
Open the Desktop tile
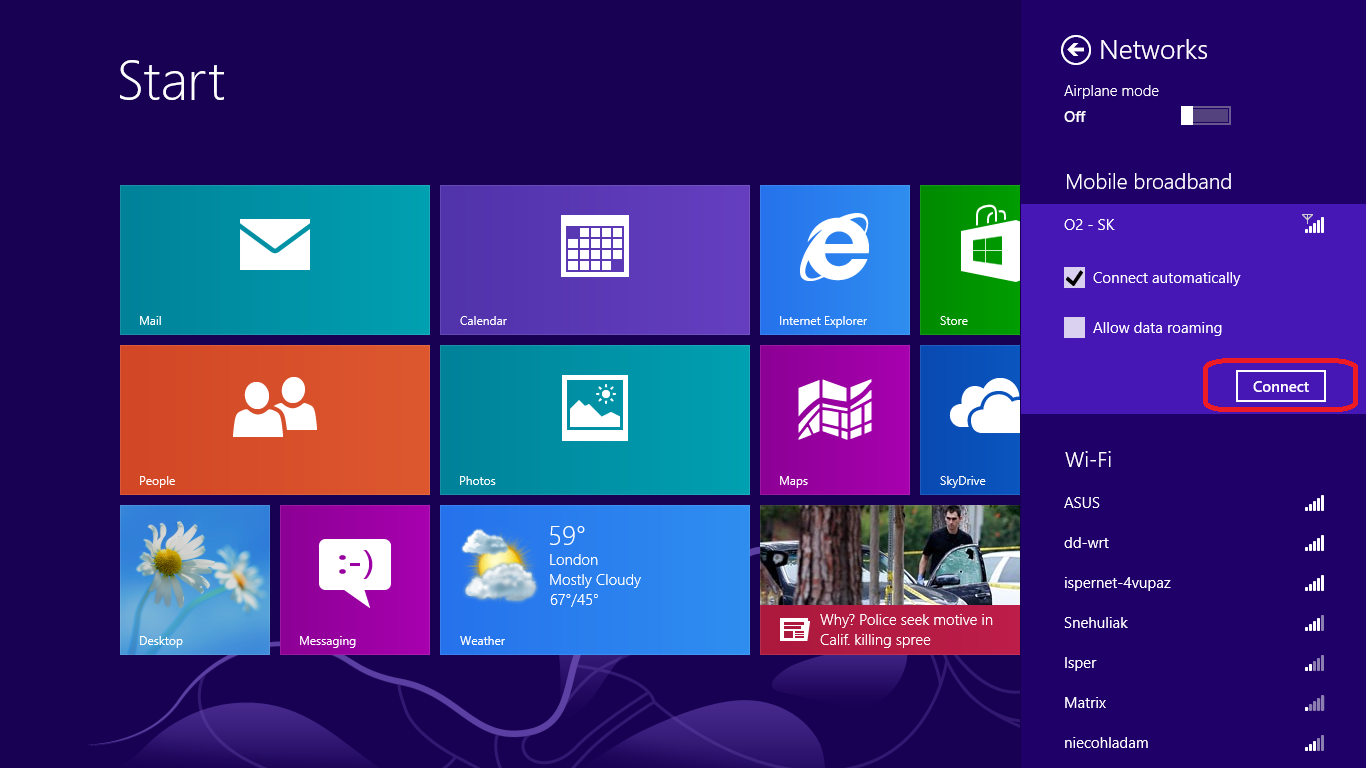(x=194, y=579)
